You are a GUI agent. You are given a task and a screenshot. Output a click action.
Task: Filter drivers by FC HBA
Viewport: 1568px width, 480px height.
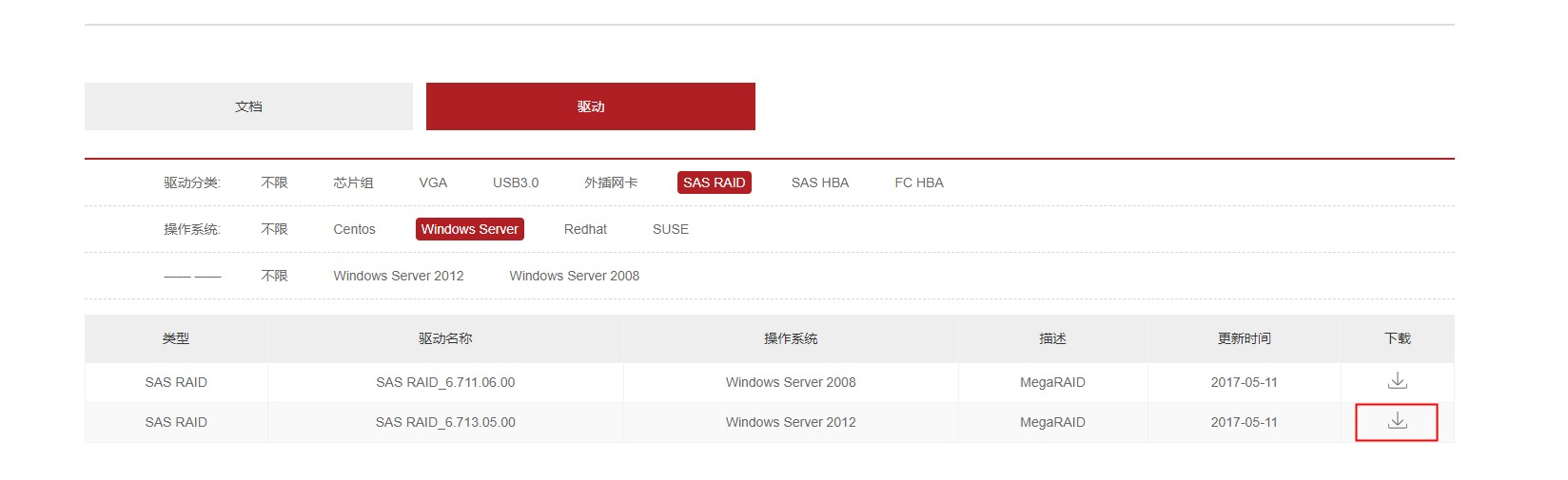pos(919,182)
